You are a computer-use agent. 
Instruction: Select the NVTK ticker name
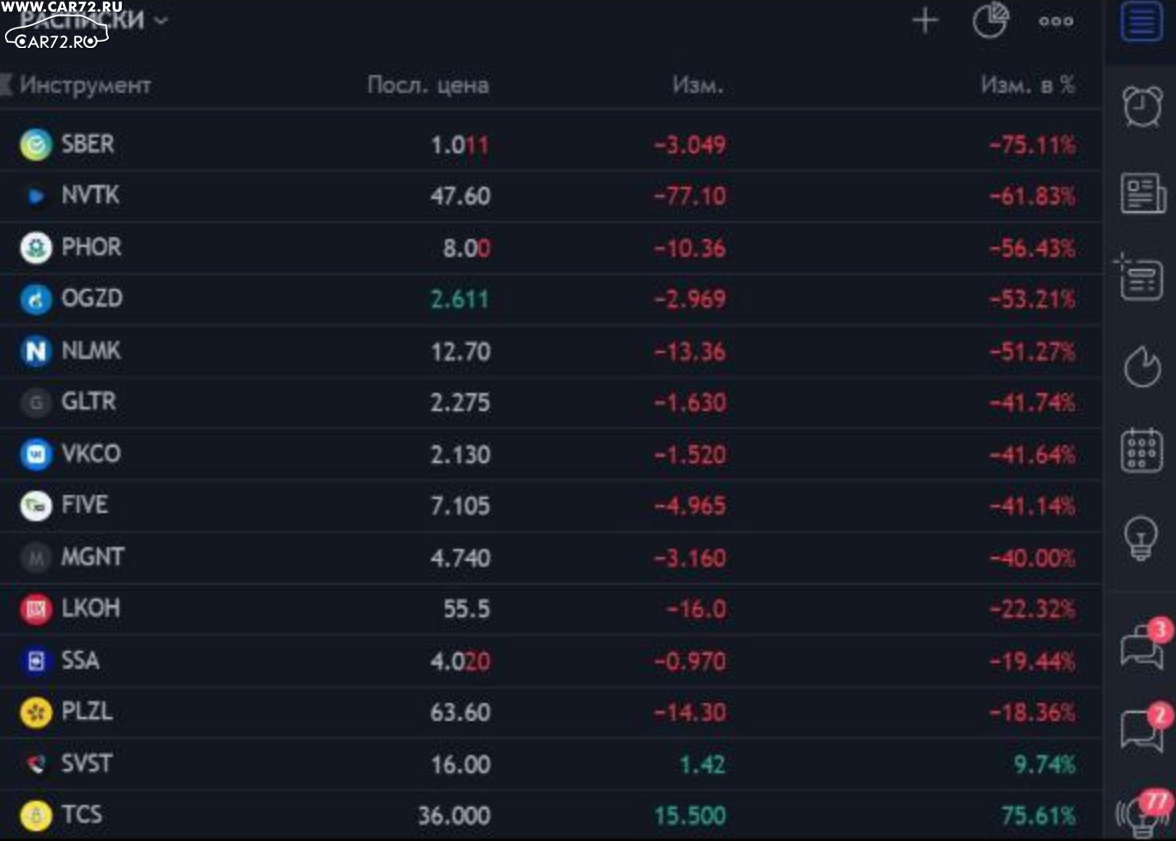click(90, 195)
